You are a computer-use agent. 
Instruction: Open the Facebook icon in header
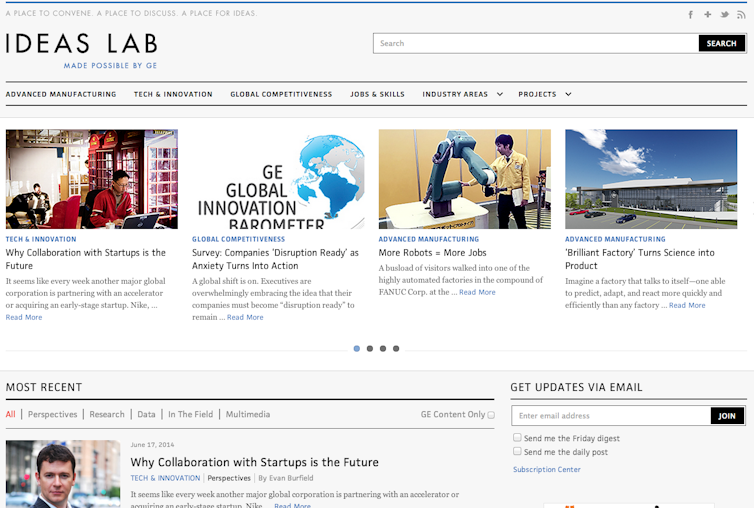(691, 14)
